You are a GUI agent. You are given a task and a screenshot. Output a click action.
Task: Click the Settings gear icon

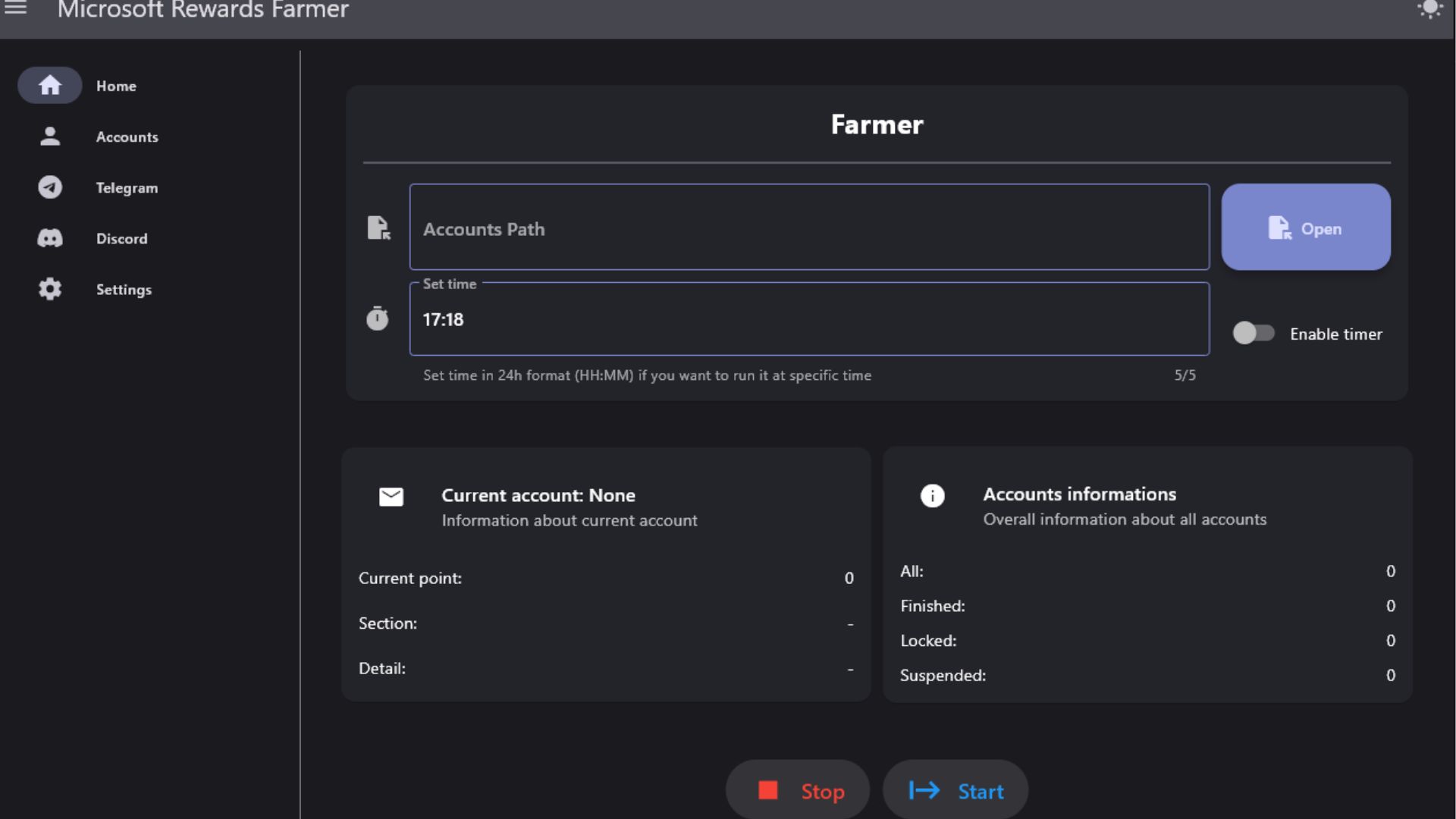click(50, 289)
